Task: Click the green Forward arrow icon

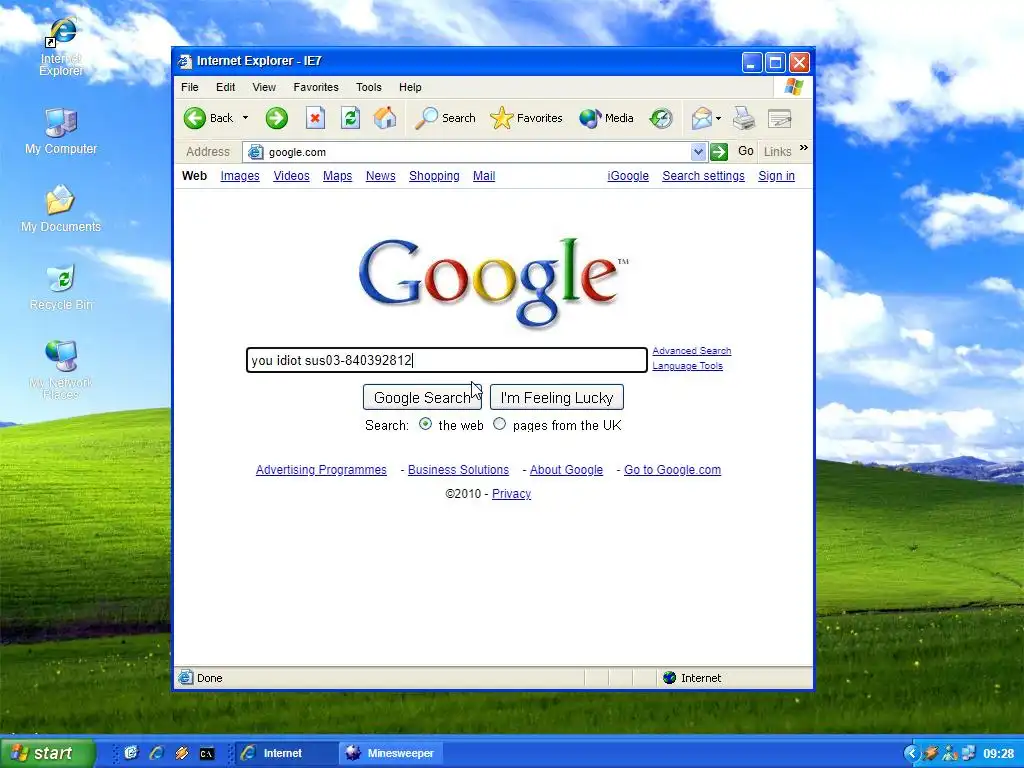Action: pyautogui.click(x=277, y=118)
